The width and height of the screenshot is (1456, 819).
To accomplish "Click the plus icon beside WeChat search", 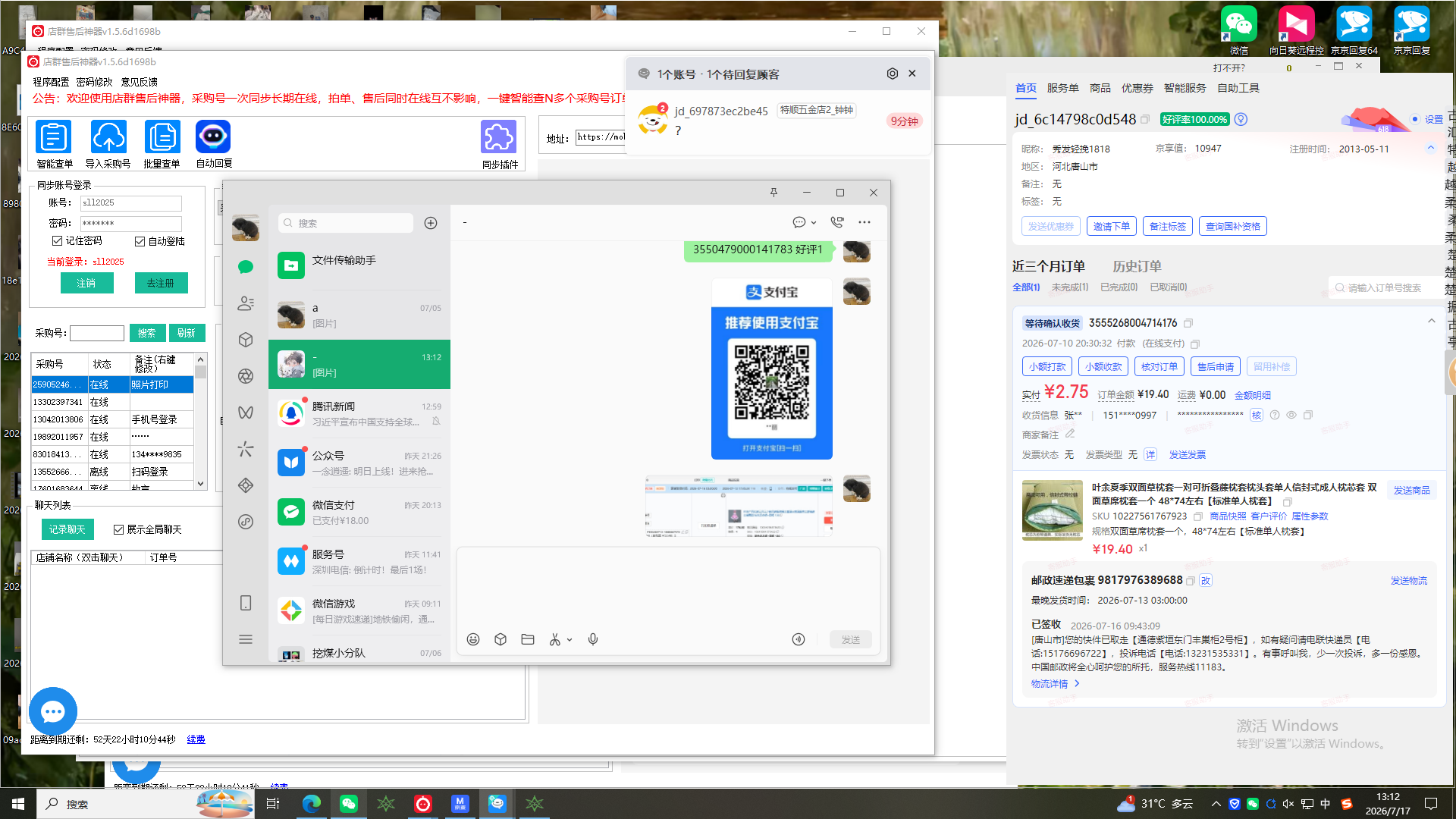I will point(431,223).
